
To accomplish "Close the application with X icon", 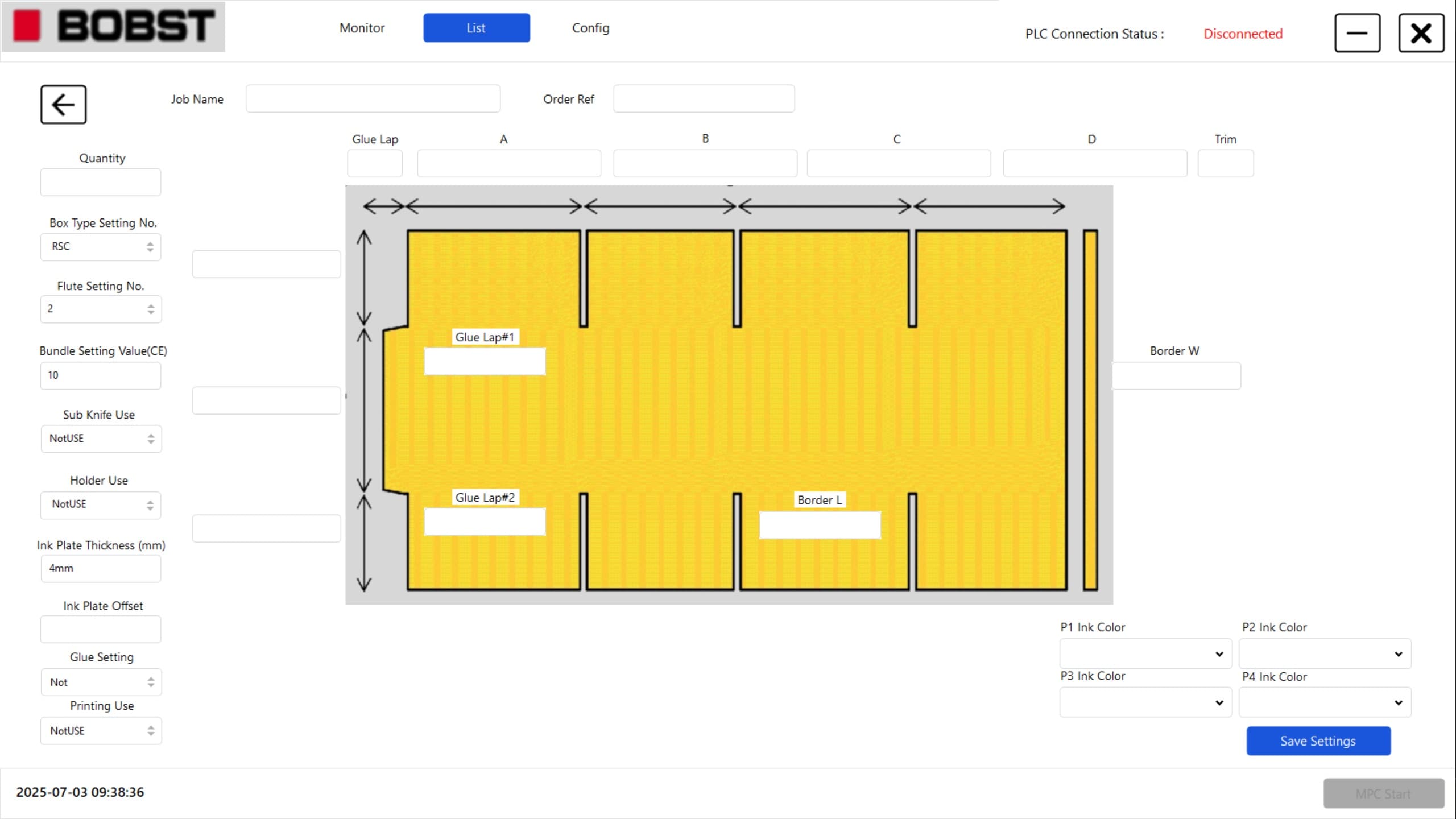I will [1421, 34].
